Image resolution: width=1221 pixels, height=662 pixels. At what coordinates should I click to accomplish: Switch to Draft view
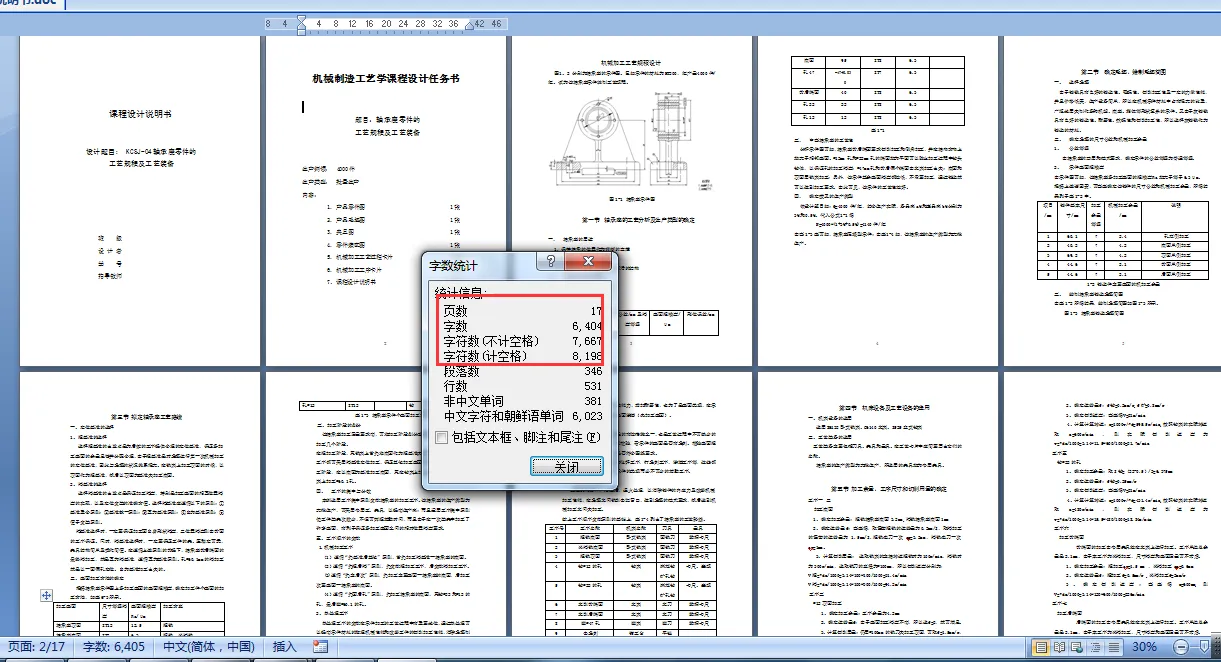[x=1116, y=647]
